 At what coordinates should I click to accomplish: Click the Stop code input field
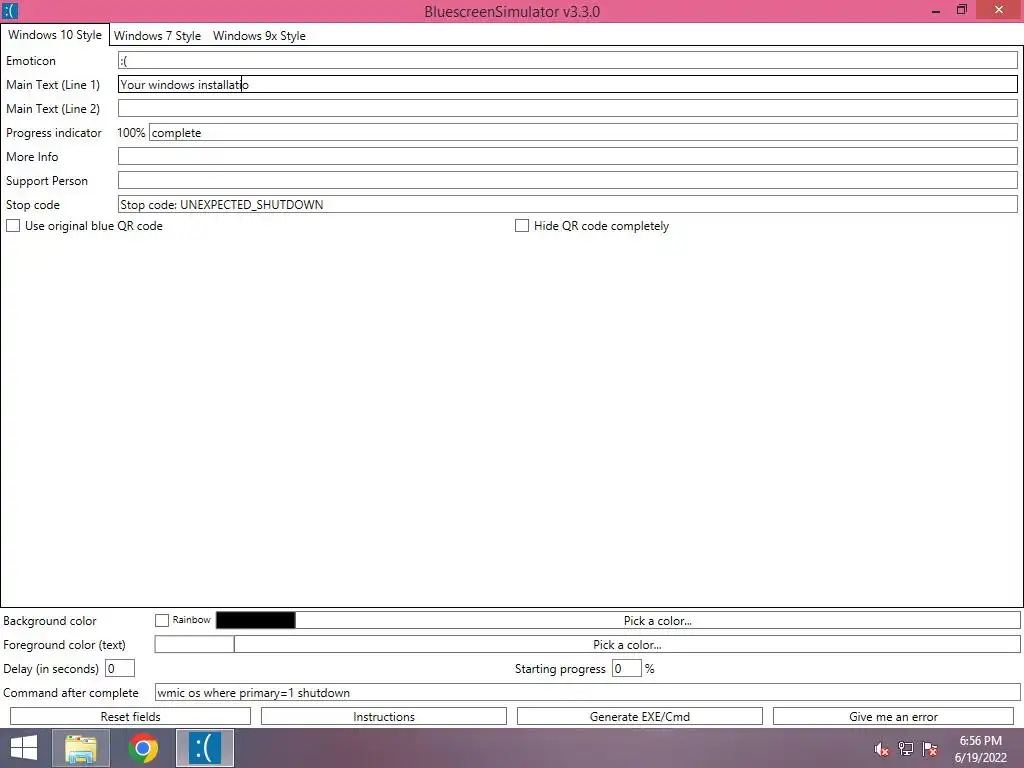[568, 204]
